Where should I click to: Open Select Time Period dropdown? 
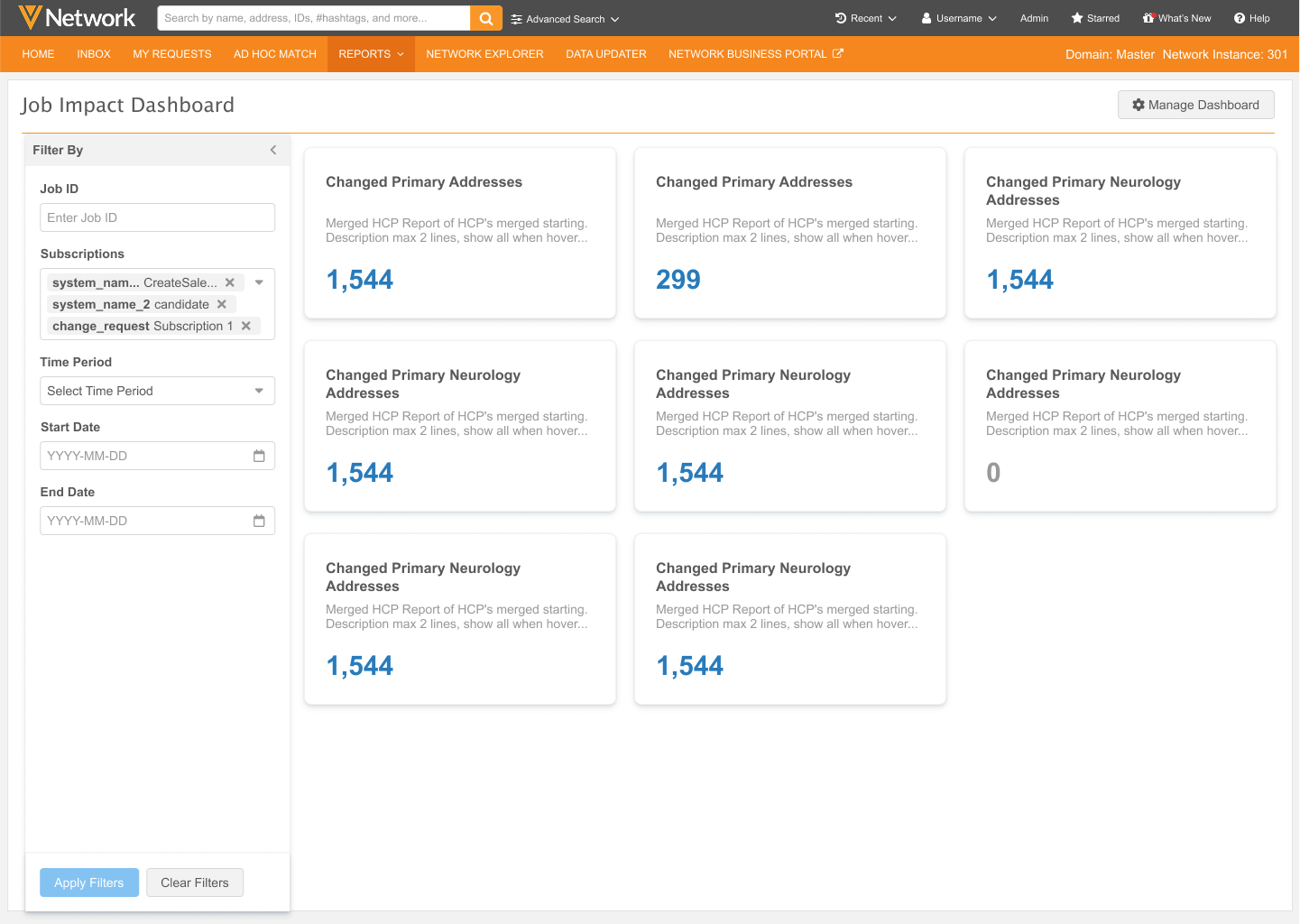158,391
